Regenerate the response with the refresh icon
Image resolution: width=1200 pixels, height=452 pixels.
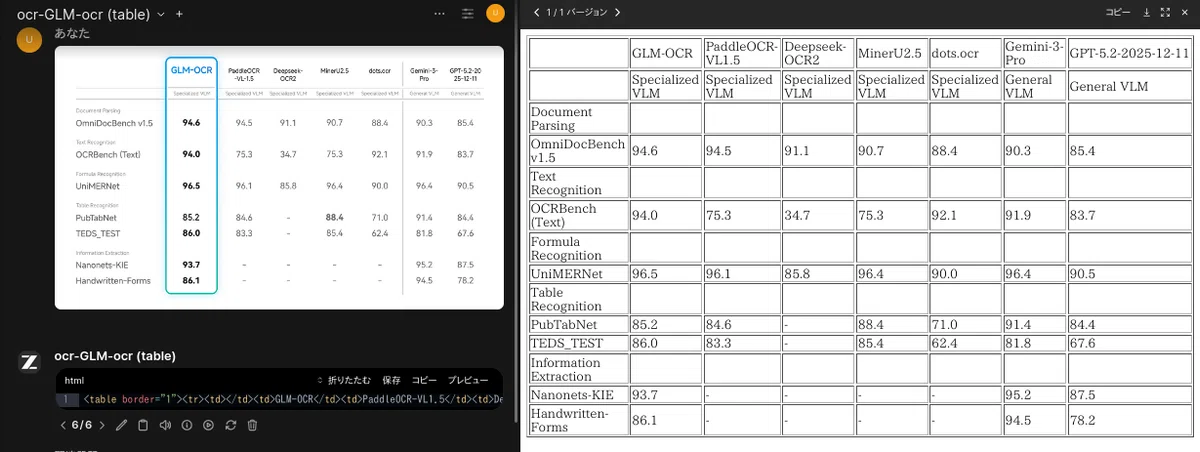(x=231, y=425)
